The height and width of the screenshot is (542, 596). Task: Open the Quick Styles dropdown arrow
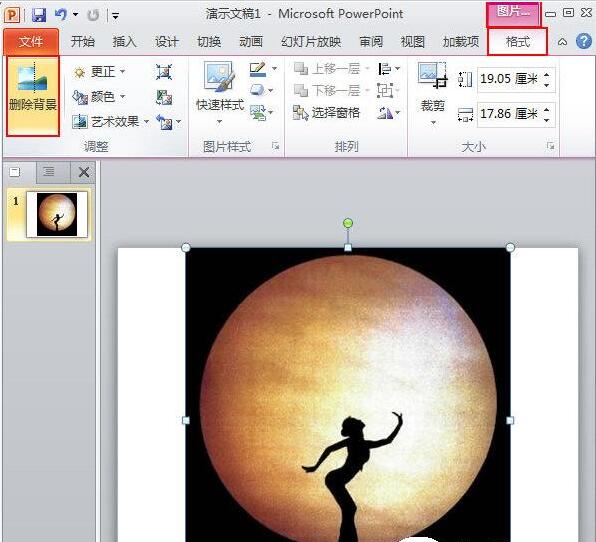tap(219, 122)
